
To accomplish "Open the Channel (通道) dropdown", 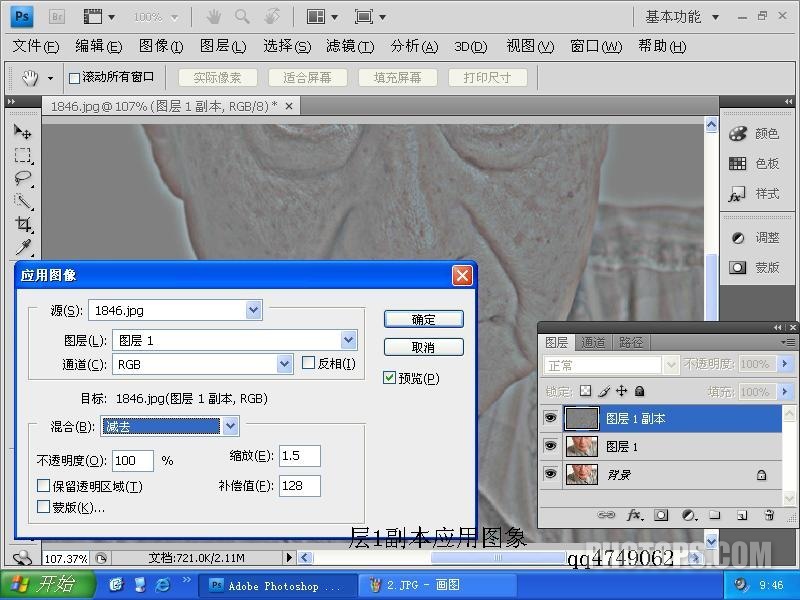I will 284,364.
